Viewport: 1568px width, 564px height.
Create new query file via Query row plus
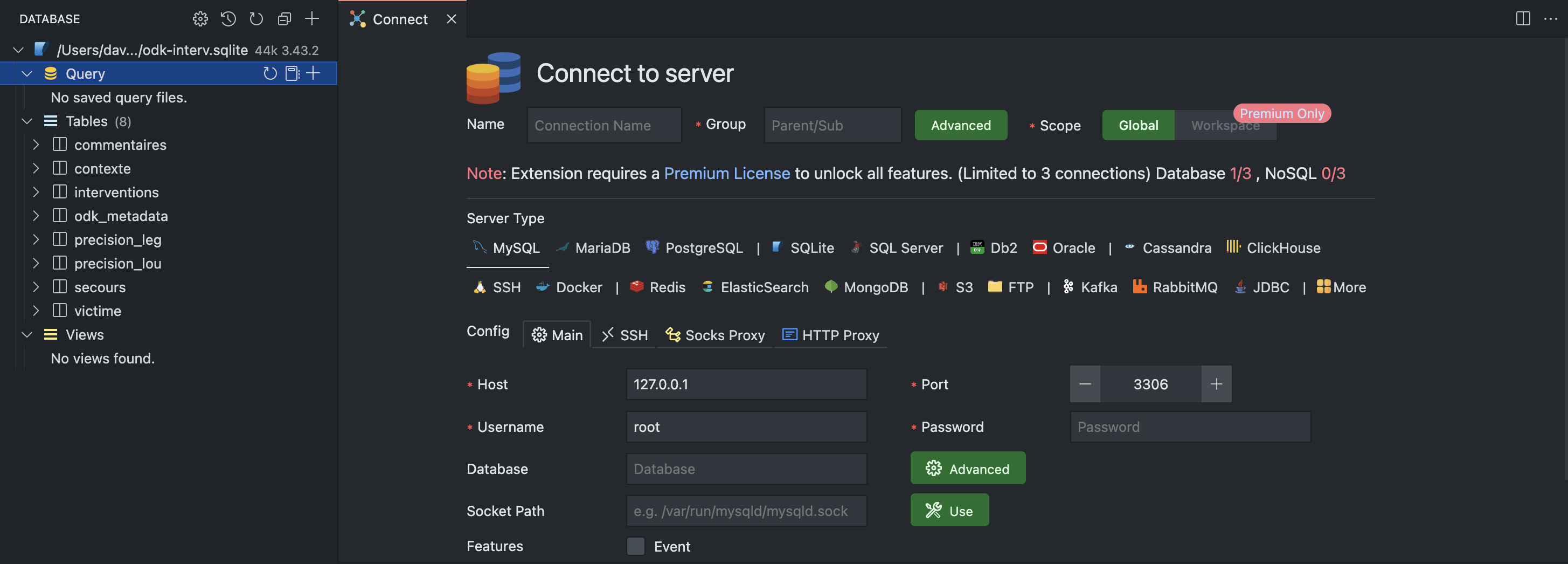pos(314,74)
